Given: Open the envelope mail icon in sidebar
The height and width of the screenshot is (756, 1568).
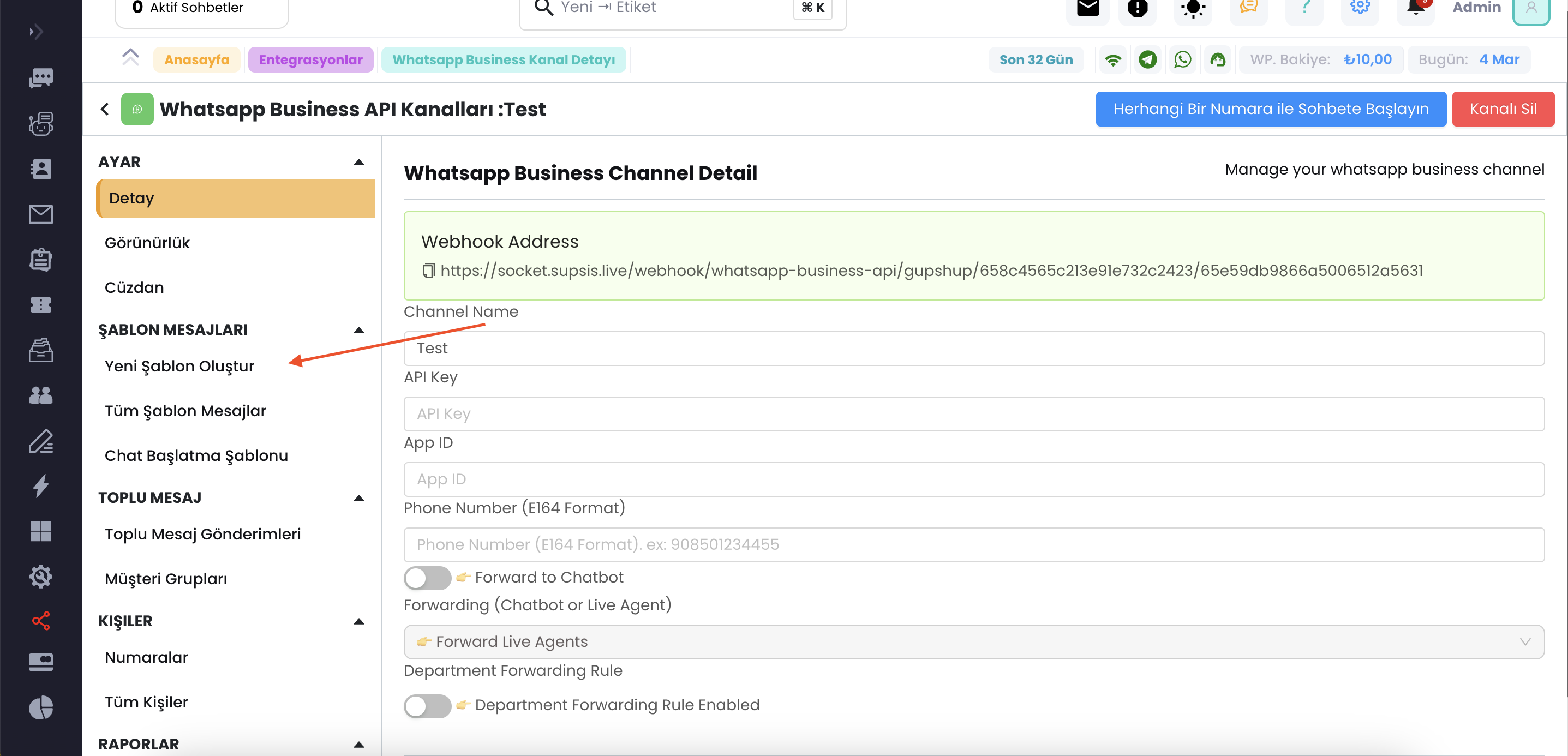Looking at the screenshot, I should [x=41, y=214].
